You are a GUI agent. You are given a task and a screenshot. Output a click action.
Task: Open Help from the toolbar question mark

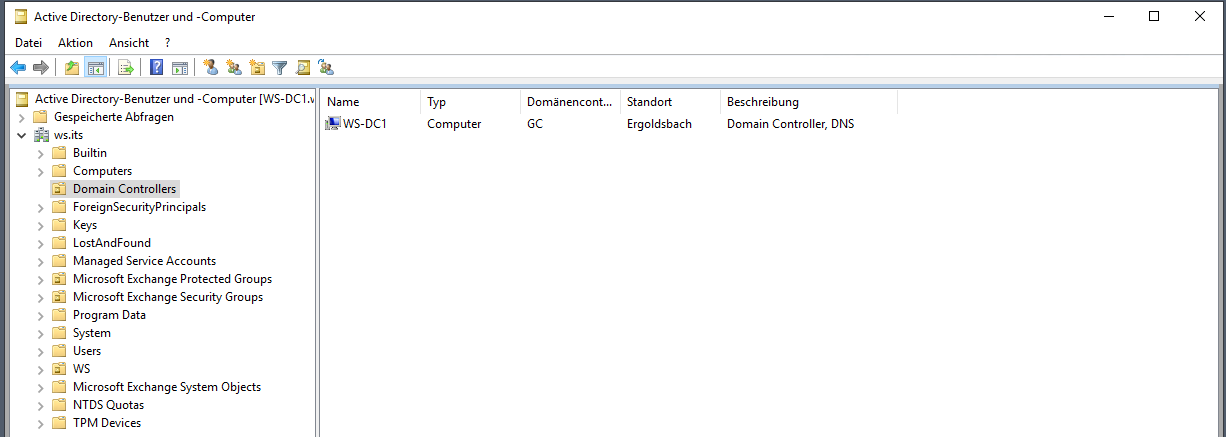click(x=156, y=68)
